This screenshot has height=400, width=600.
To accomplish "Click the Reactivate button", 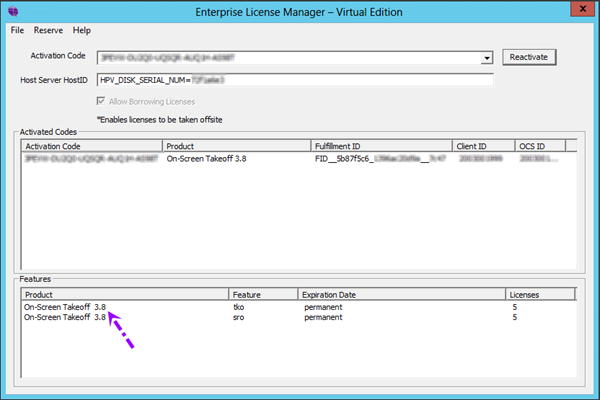I will click(x=529, y=57).
